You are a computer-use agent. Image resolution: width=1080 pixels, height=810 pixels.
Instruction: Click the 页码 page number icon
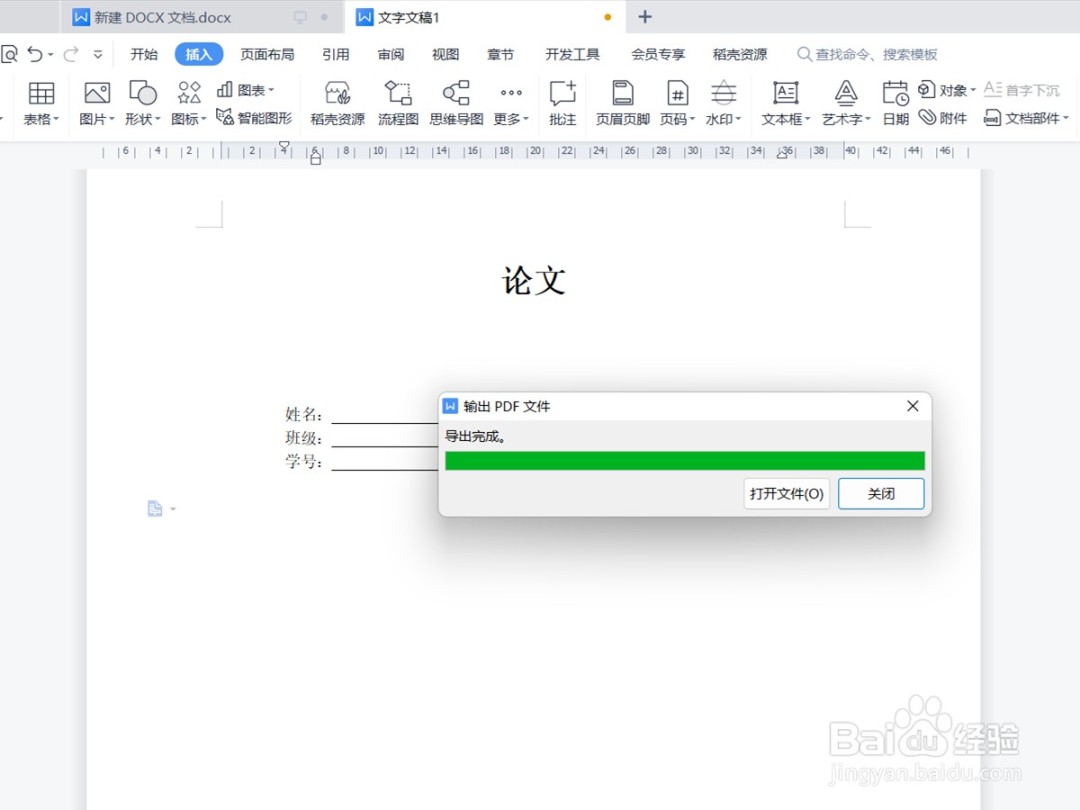pos(677,93)
